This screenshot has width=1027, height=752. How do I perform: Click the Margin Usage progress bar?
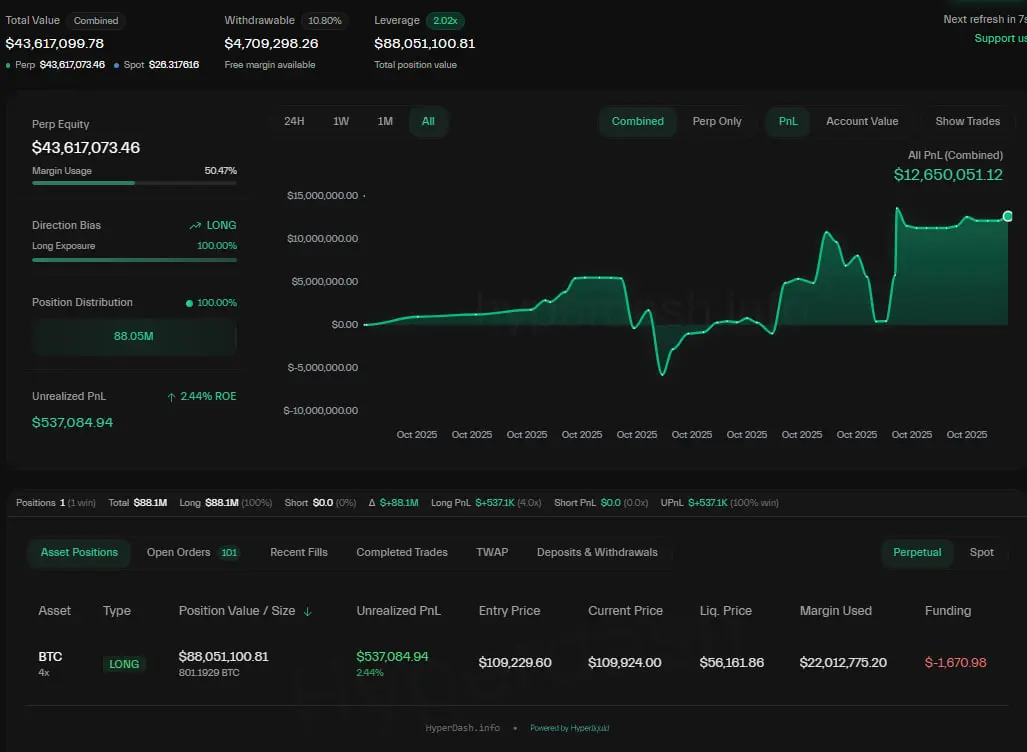134,183
